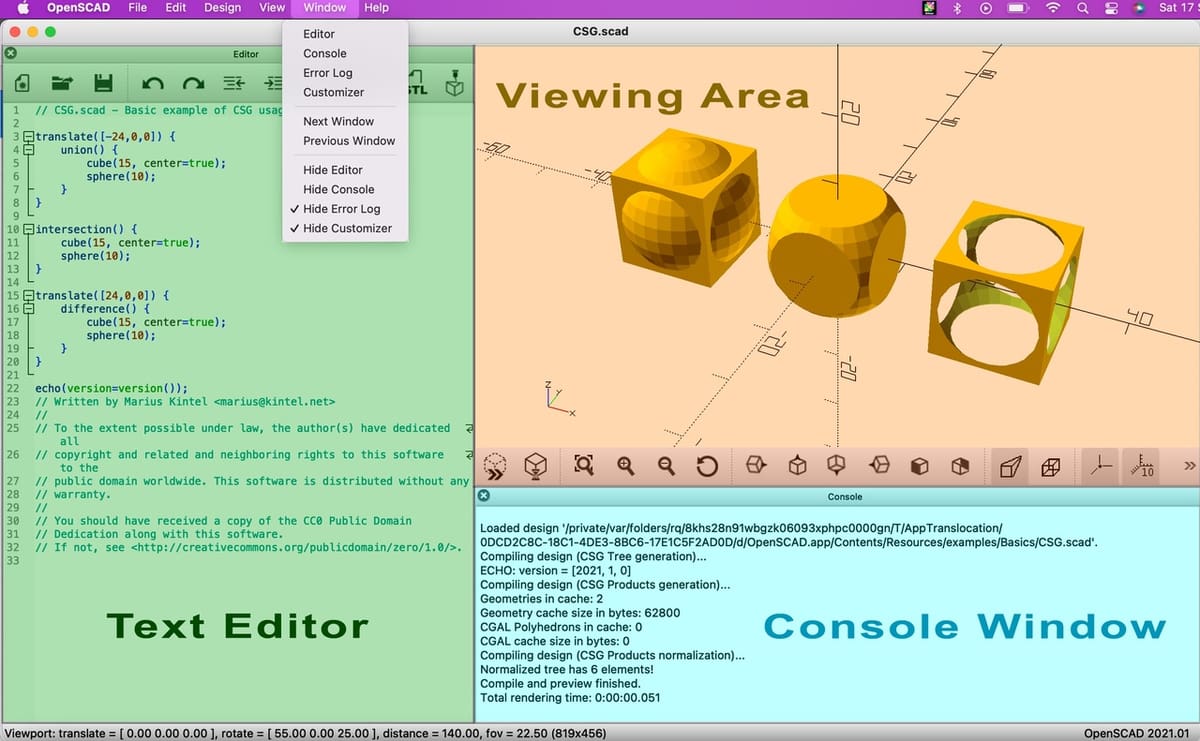Toggle Show Axes in the viewport toolbar

1101,466
